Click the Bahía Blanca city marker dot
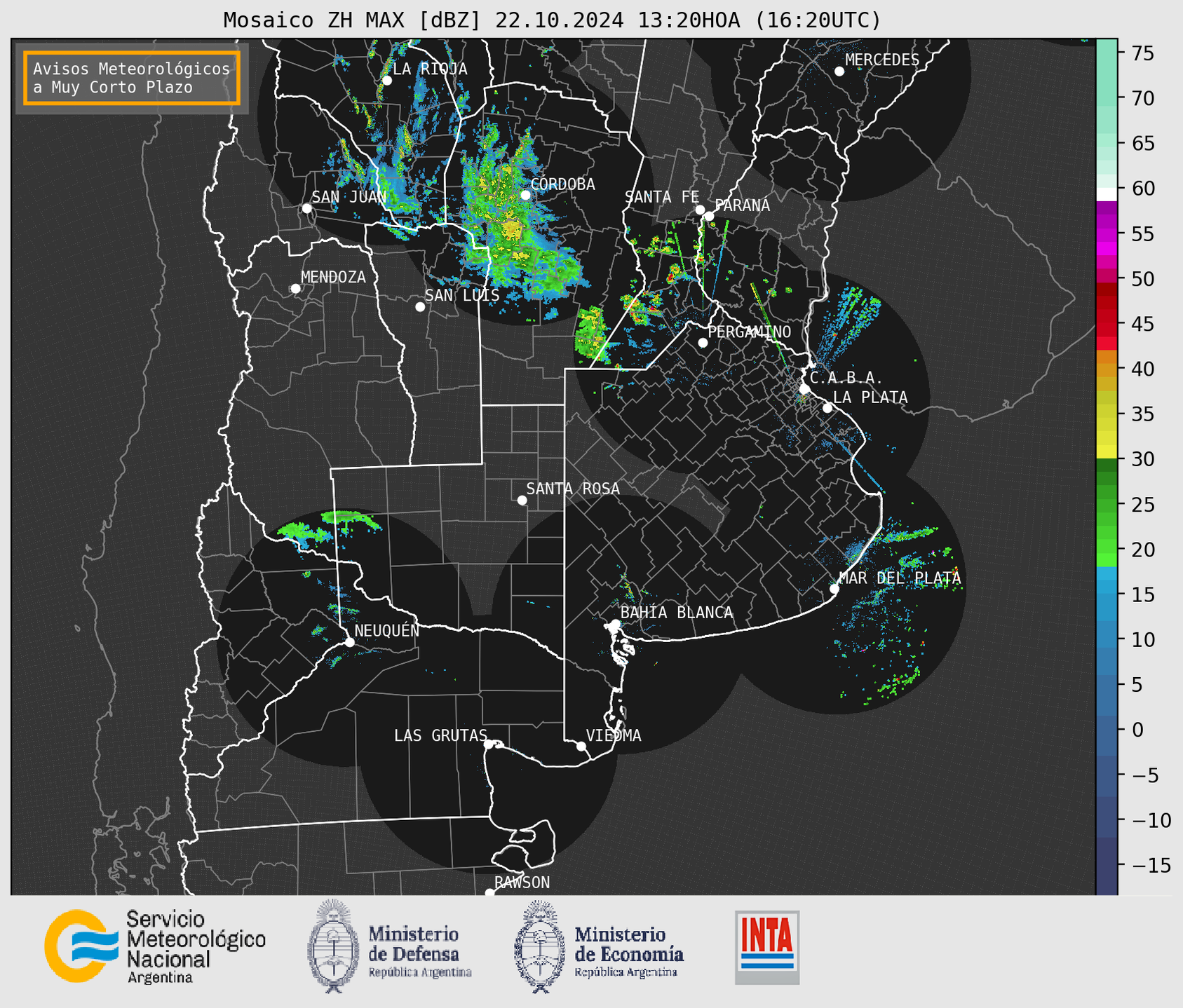The height and width of the screenshot is (1008, 1183). point(615,624)
